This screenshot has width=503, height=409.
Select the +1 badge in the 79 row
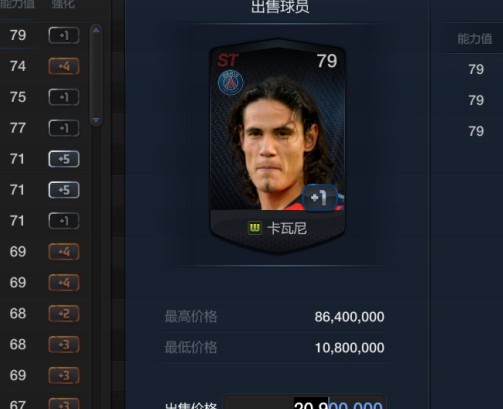tap(64, 35)
